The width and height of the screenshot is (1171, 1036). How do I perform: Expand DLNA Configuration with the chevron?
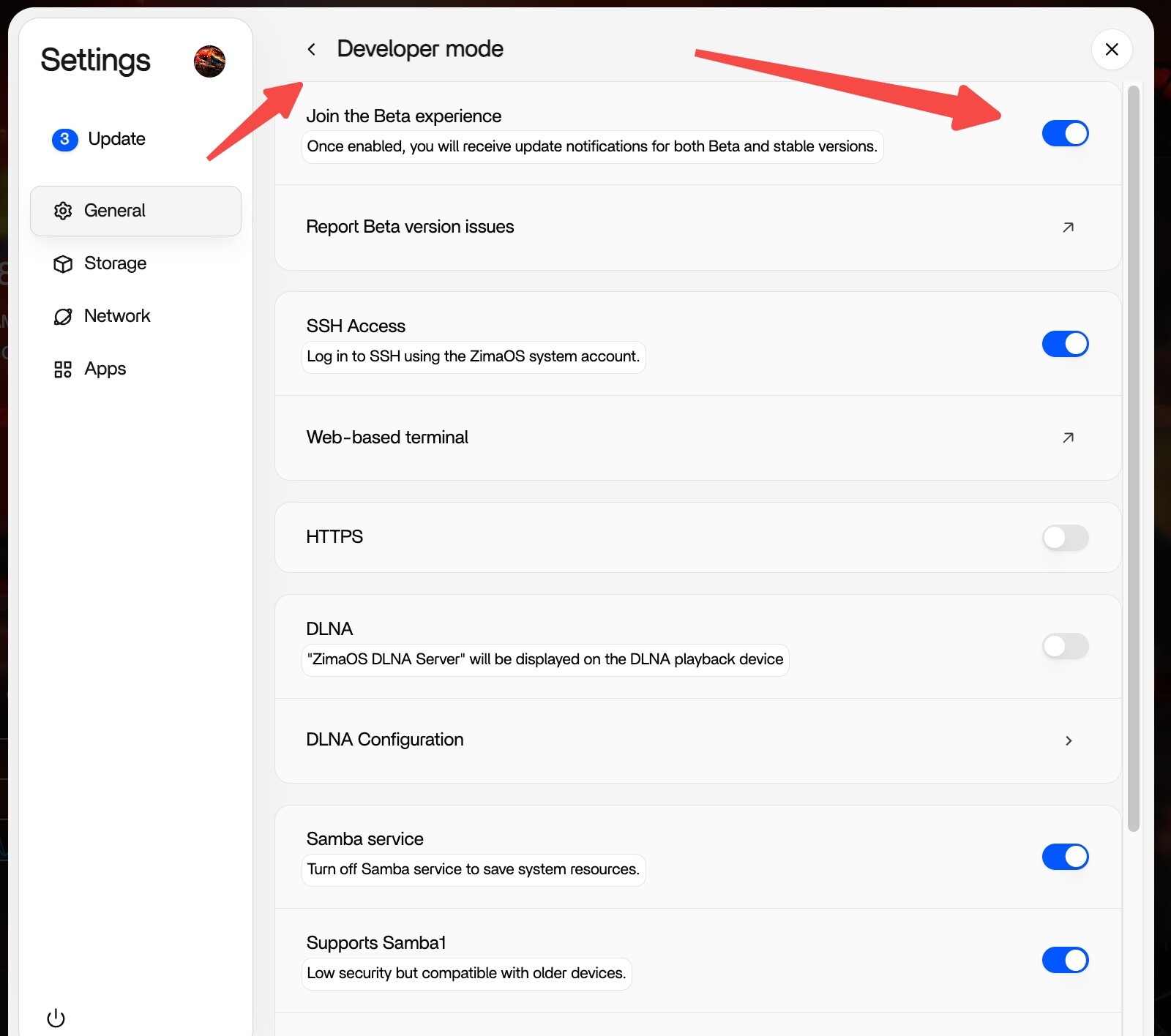(x=1069, y=740)
